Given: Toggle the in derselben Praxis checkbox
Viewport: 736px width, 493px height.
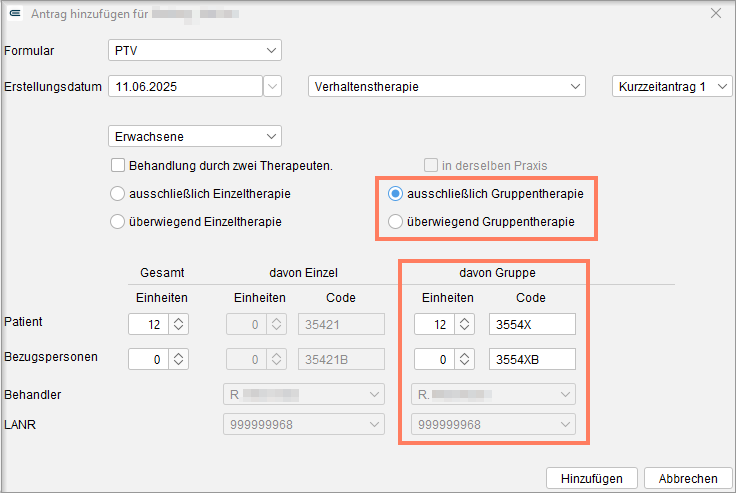Looking at the screenshot, I should (x=430, y=165).
